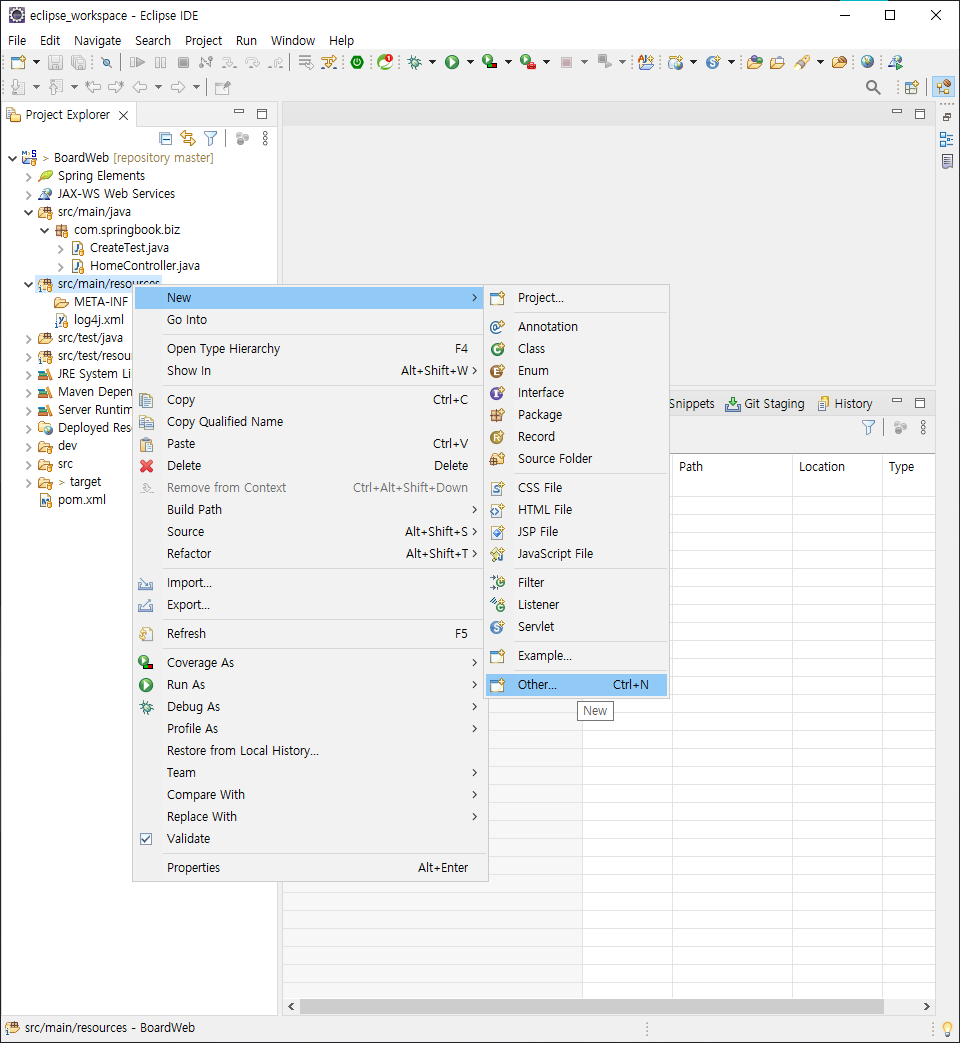Close the Project Explorer tab
Image resolution: width=960 pixels, height=1043 pixels.
[123, 115]
